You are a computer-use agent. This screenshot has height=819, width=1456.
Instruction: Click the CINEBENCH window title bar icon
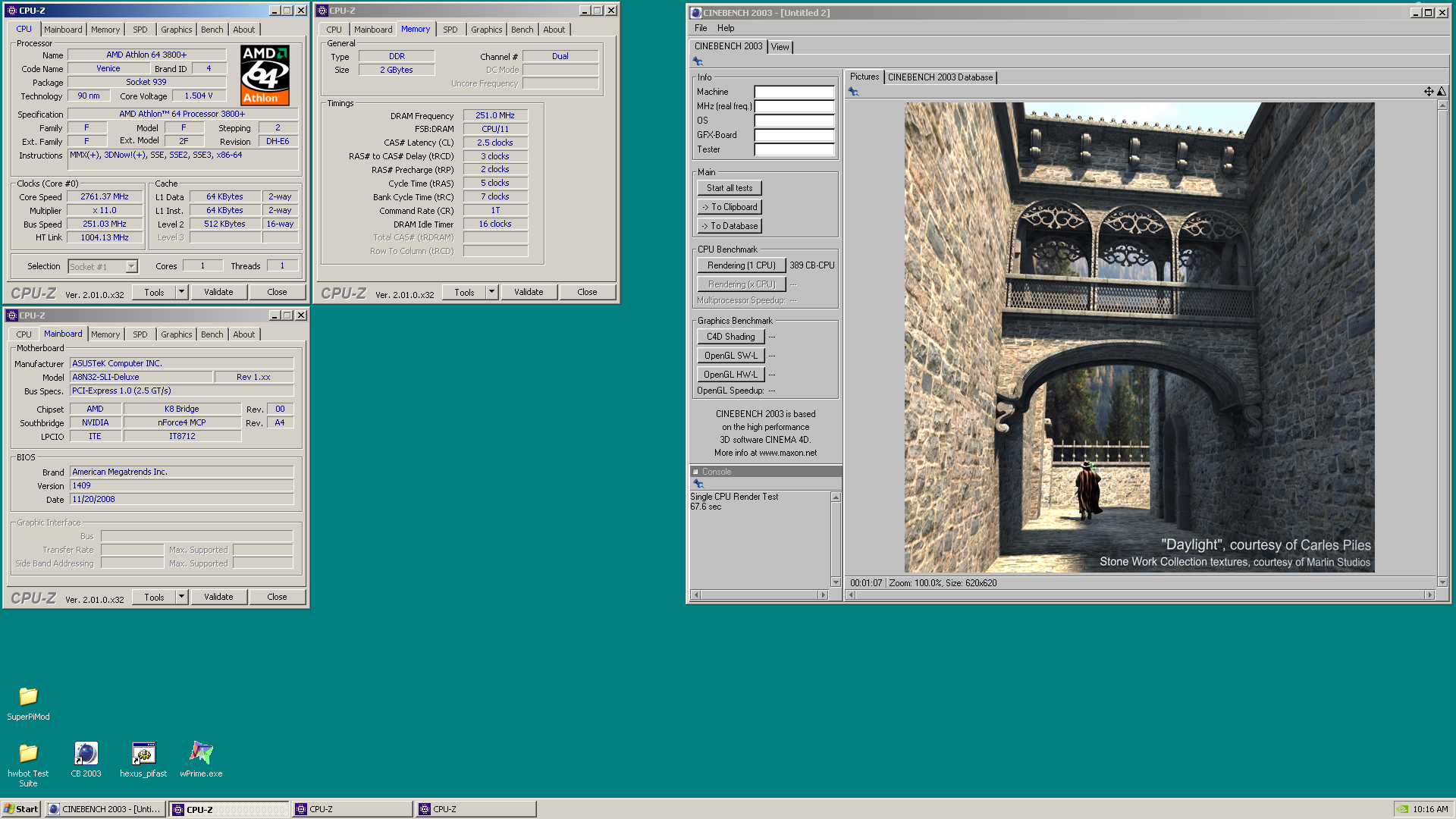[696, 13]
